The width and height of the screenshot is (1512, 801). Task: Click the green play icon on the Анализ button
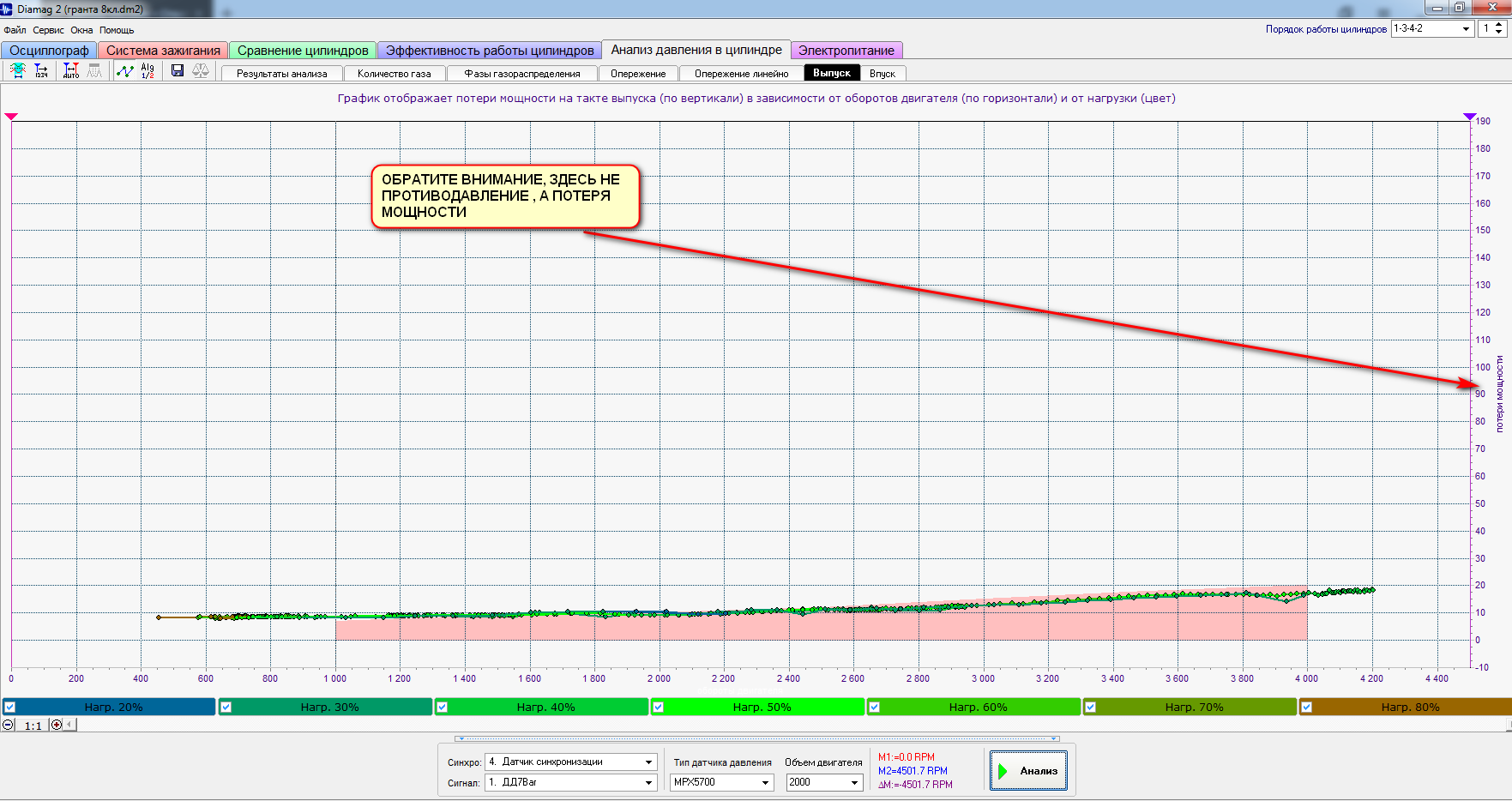pos(1003,771)
